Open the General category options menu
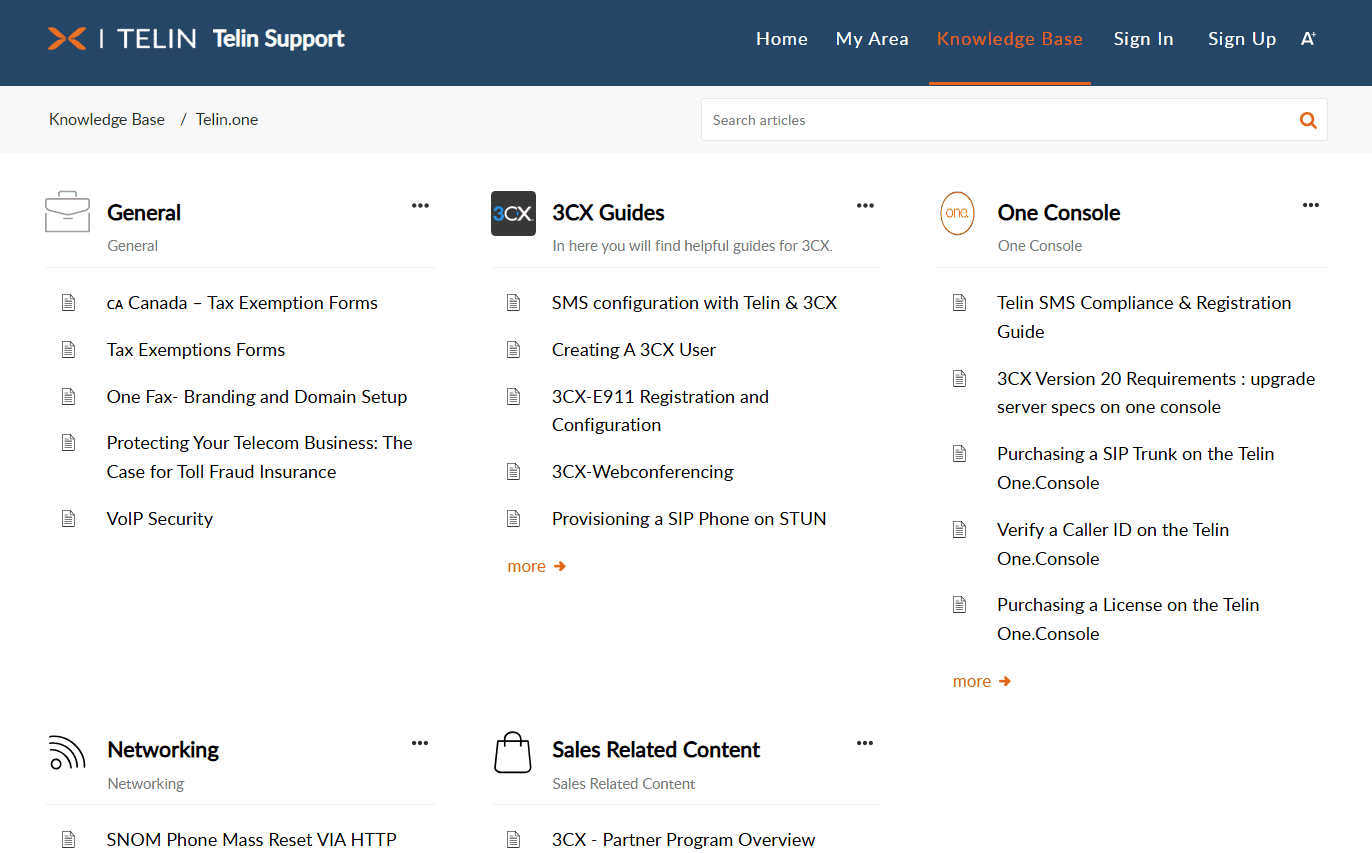 [x=420, y=206]
